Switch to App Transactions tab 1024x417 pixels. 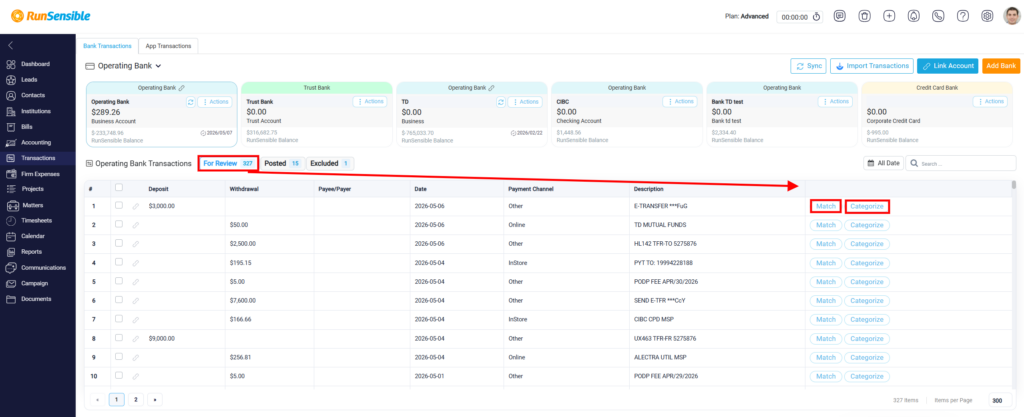[168, 46]
